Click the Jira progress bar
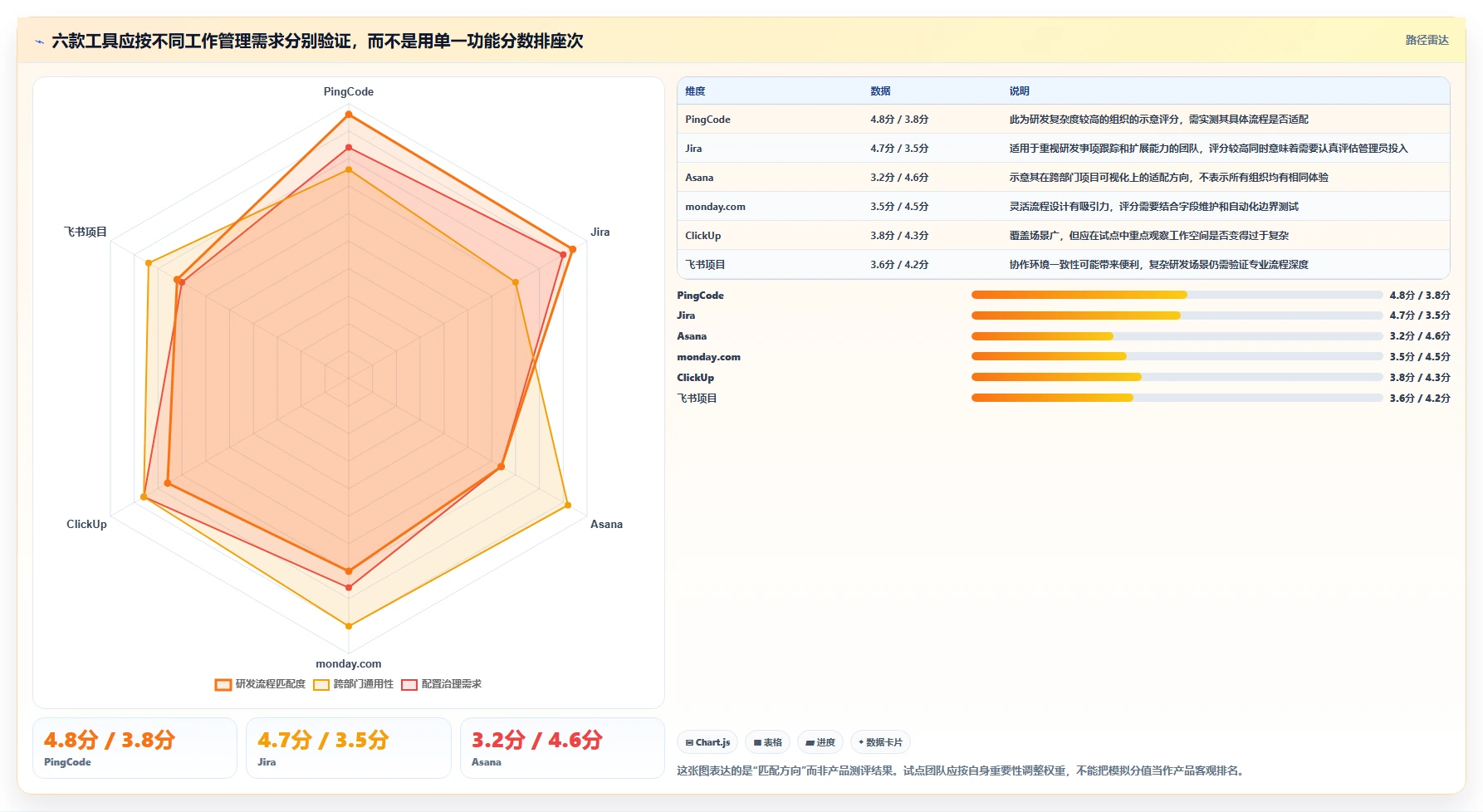 coord(1177,316)
